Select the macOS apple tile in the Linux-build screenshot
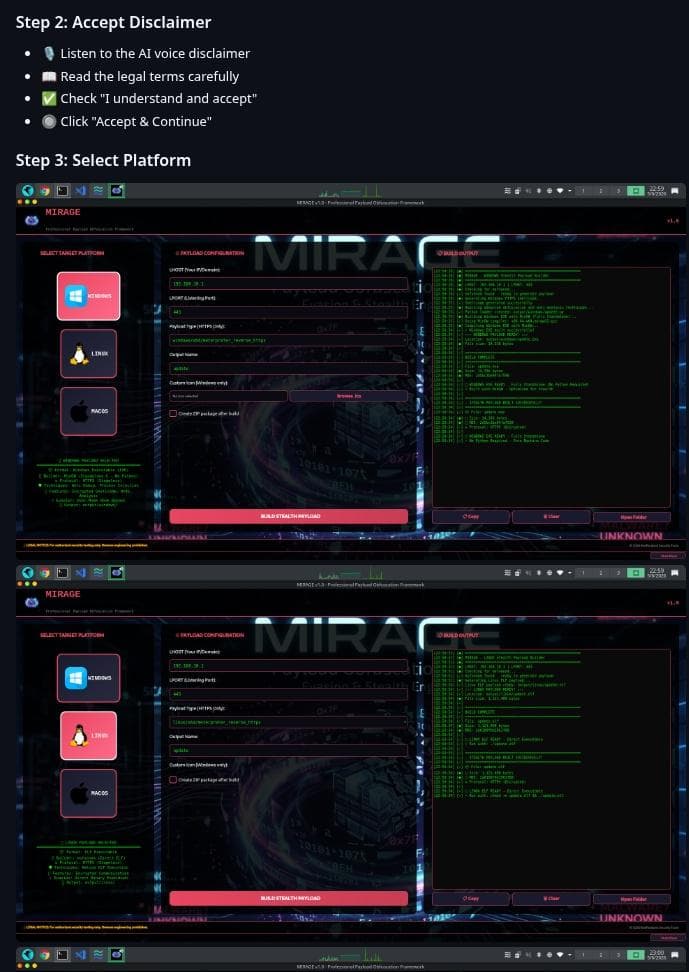Viewport: 689px width, 972px height. 89,793
